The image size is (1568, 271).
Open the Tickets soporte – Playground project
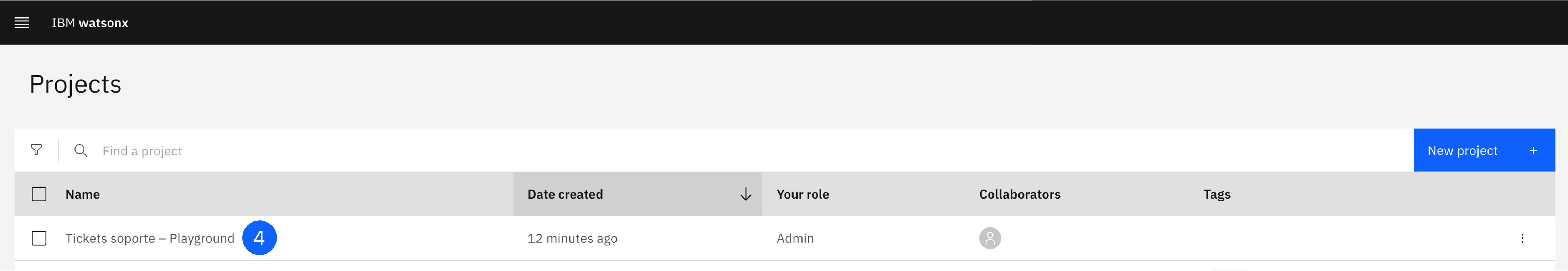point(150,238)
